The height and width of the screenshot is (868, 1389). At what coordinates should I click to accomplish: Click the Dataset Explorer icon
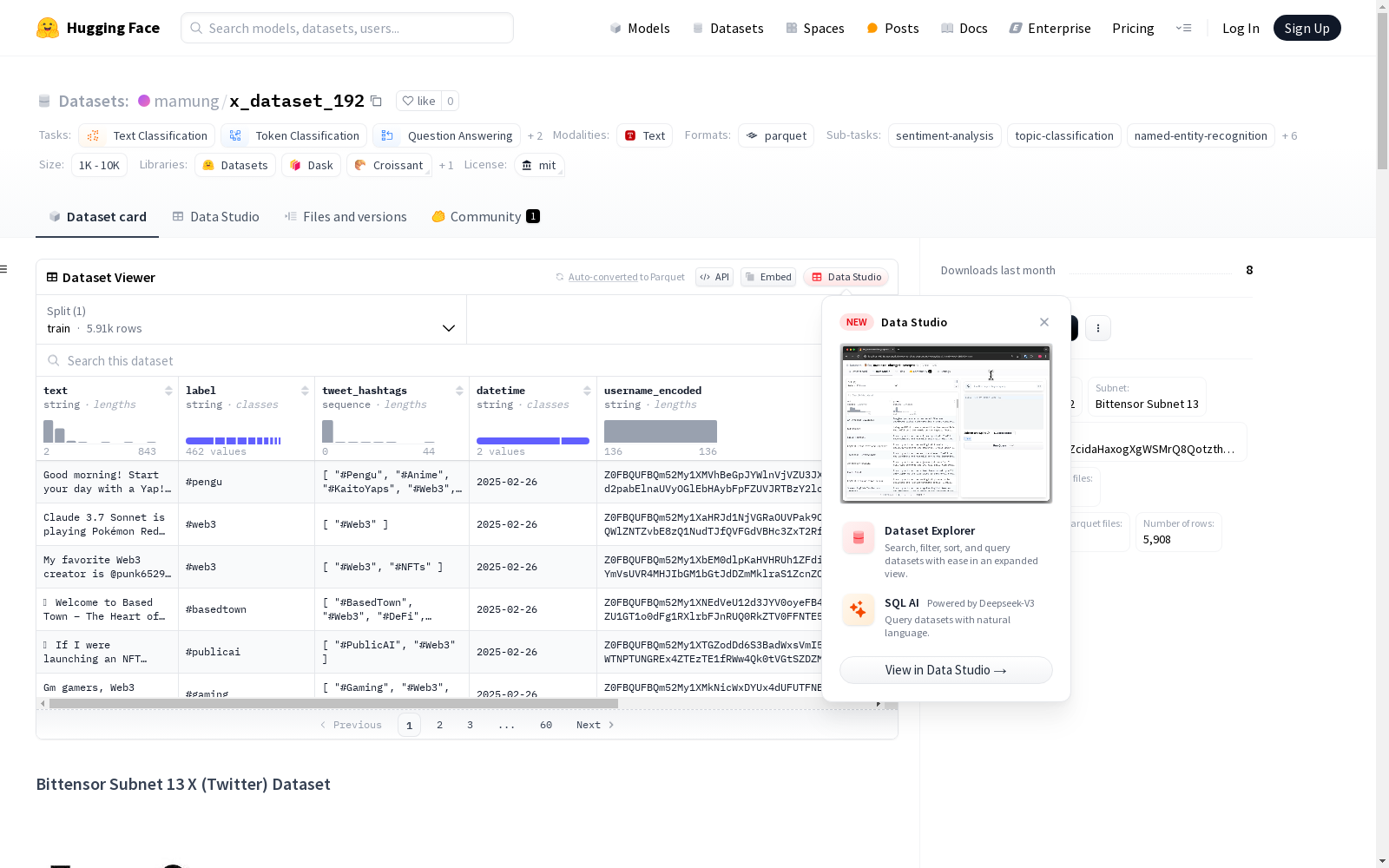tap(859, 538)
